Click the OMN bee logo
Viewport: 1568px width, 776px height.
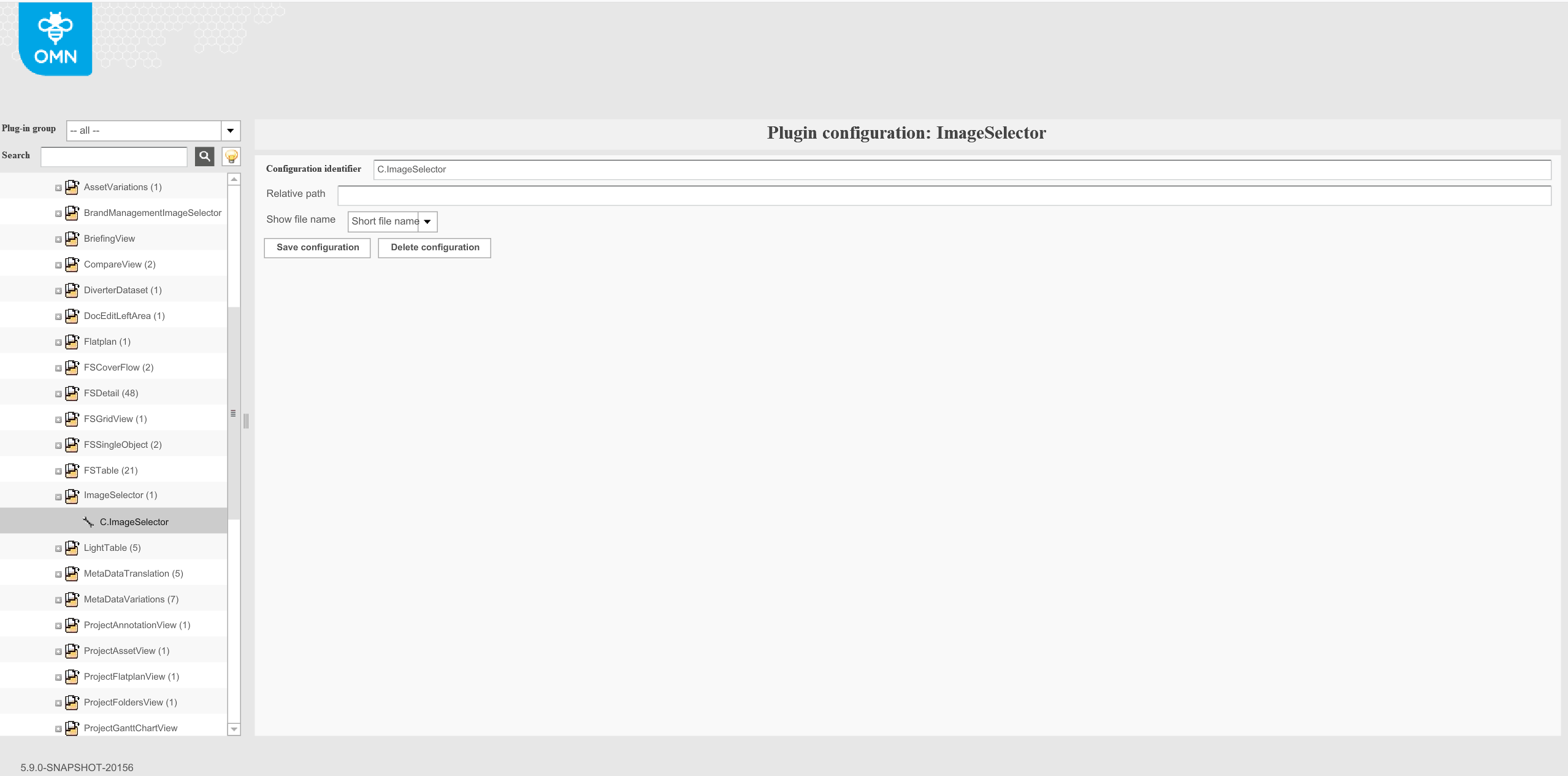tap(55, 39)
